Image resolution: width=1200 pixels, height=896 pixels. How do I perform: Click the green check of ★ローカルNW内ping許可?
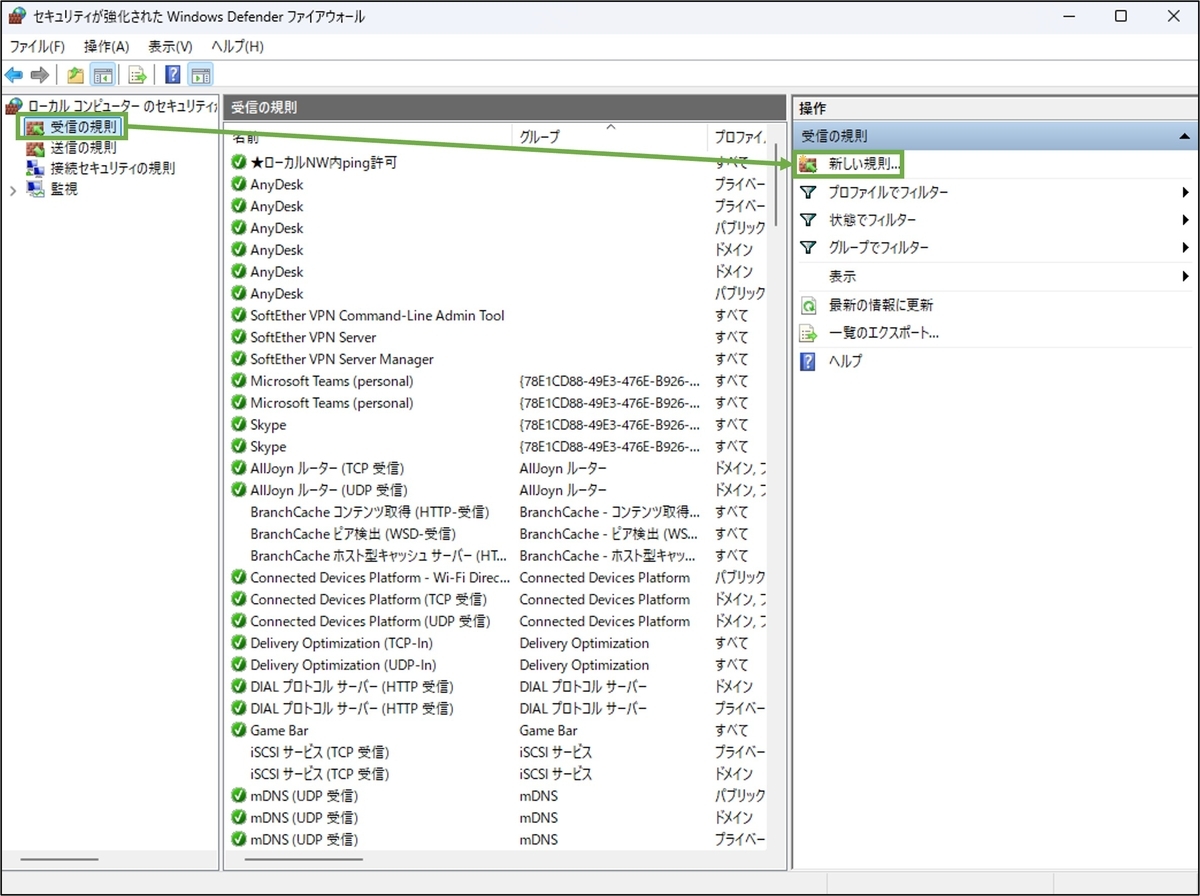[x=238, y=162]
